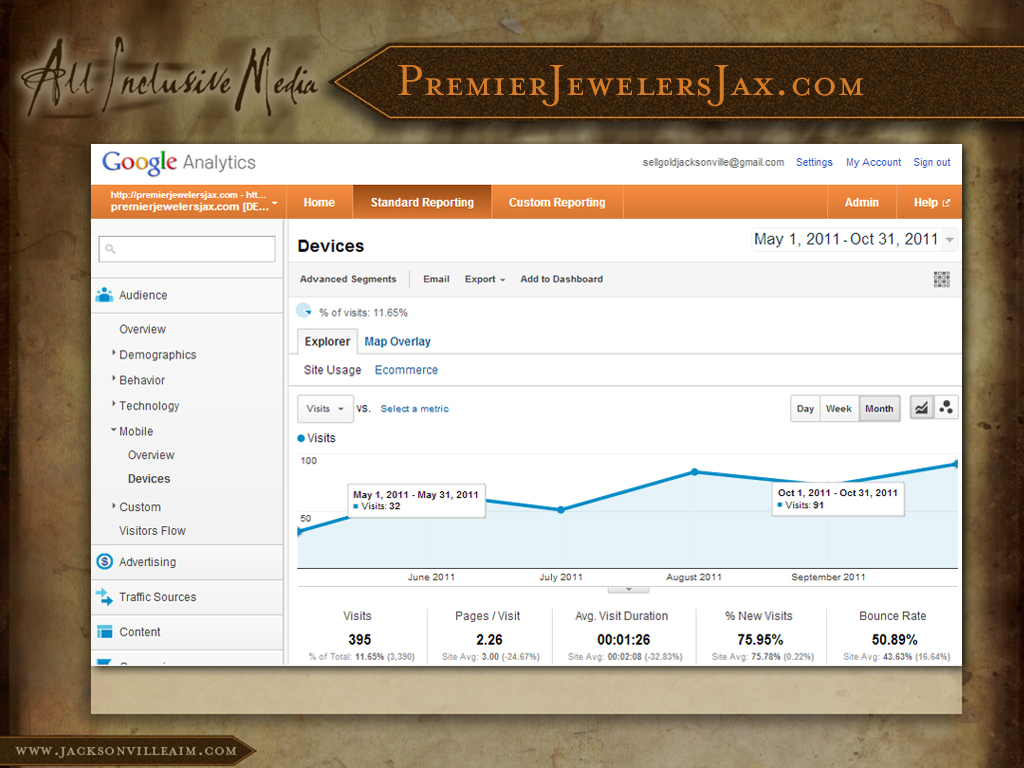1024x768 pixels.
Task: Set graph interval to Month
Action: coord(879,409)
